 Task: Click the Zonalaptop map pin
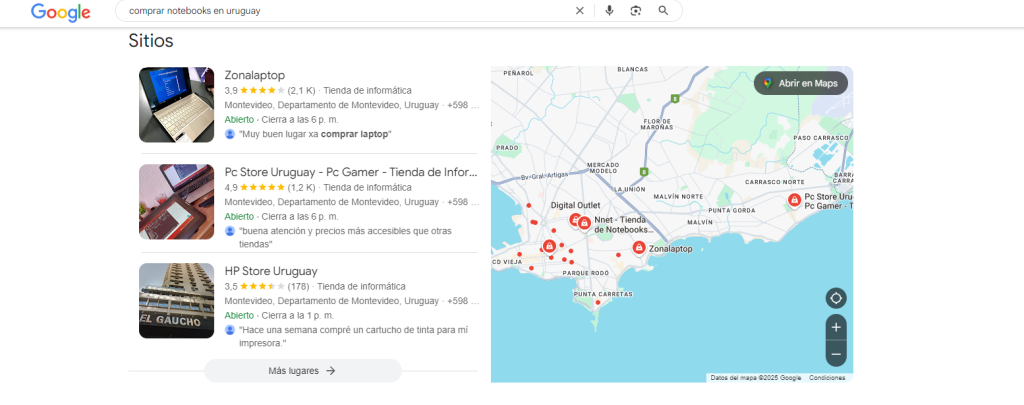point(638,247)
